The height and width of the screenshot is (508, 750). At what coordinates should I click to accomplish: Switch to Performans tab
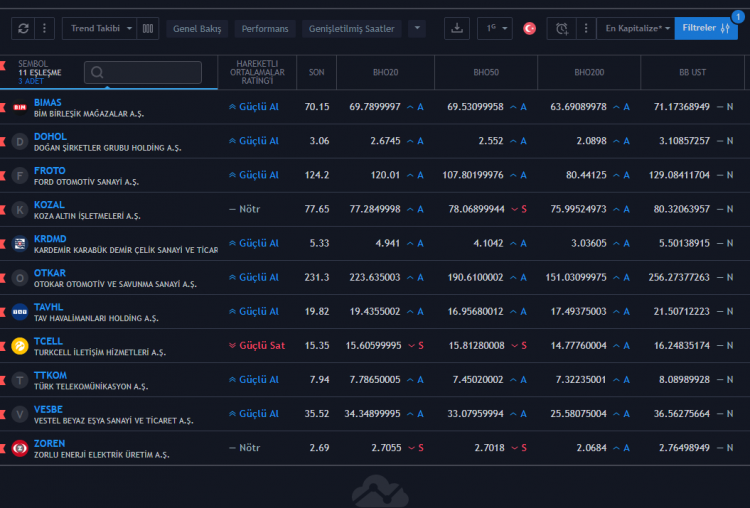pos(265,29)
